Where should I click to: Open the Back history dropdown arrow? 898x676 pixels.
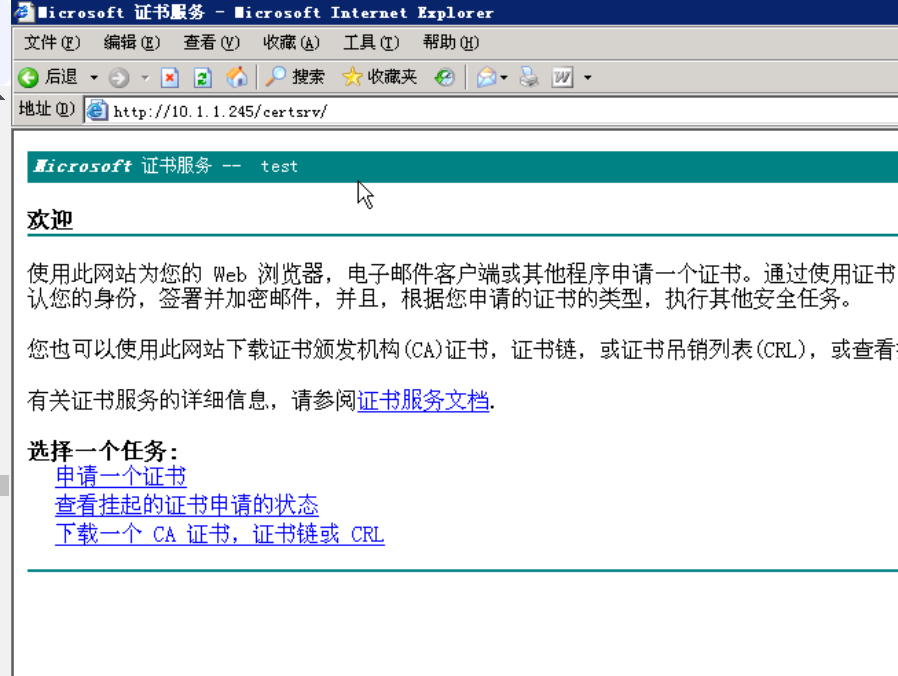pos(94,77)
